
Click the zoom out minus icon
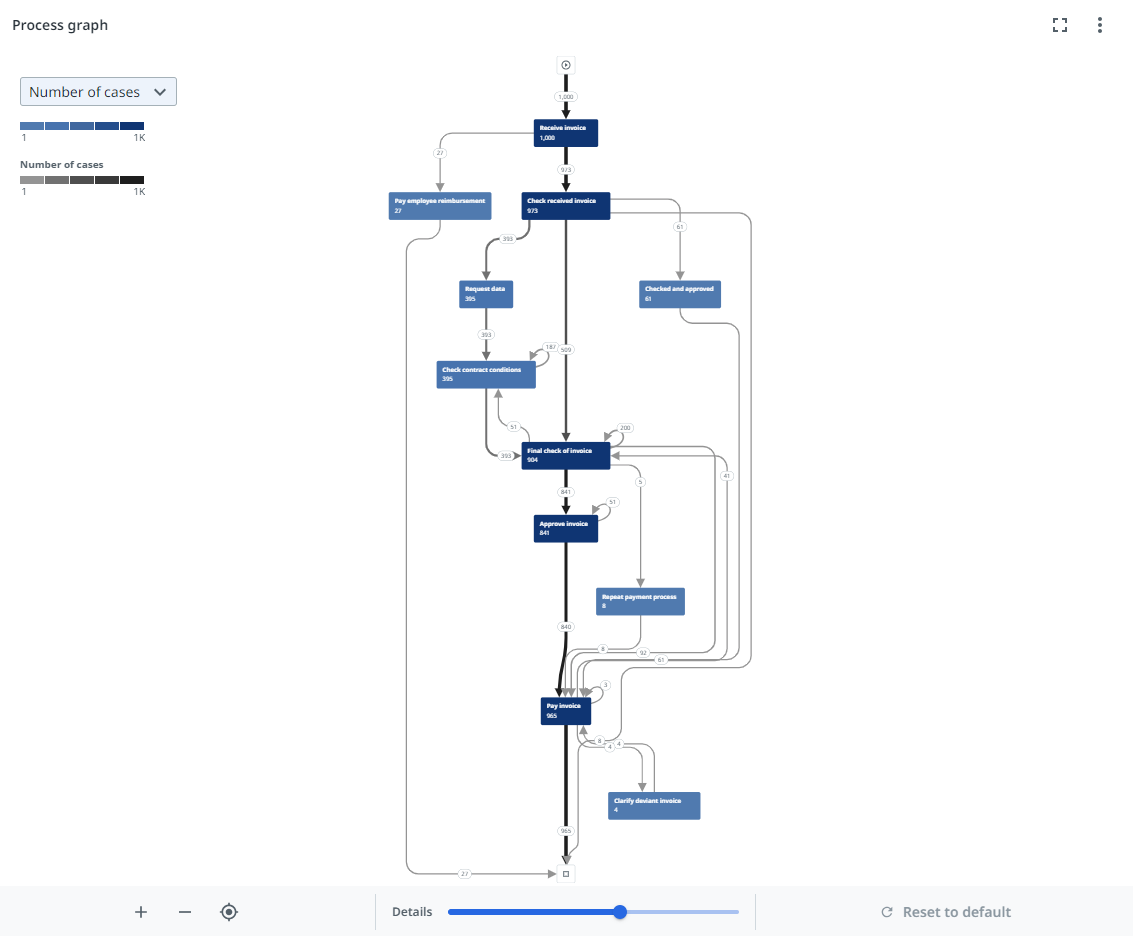(x=184, y=912)
